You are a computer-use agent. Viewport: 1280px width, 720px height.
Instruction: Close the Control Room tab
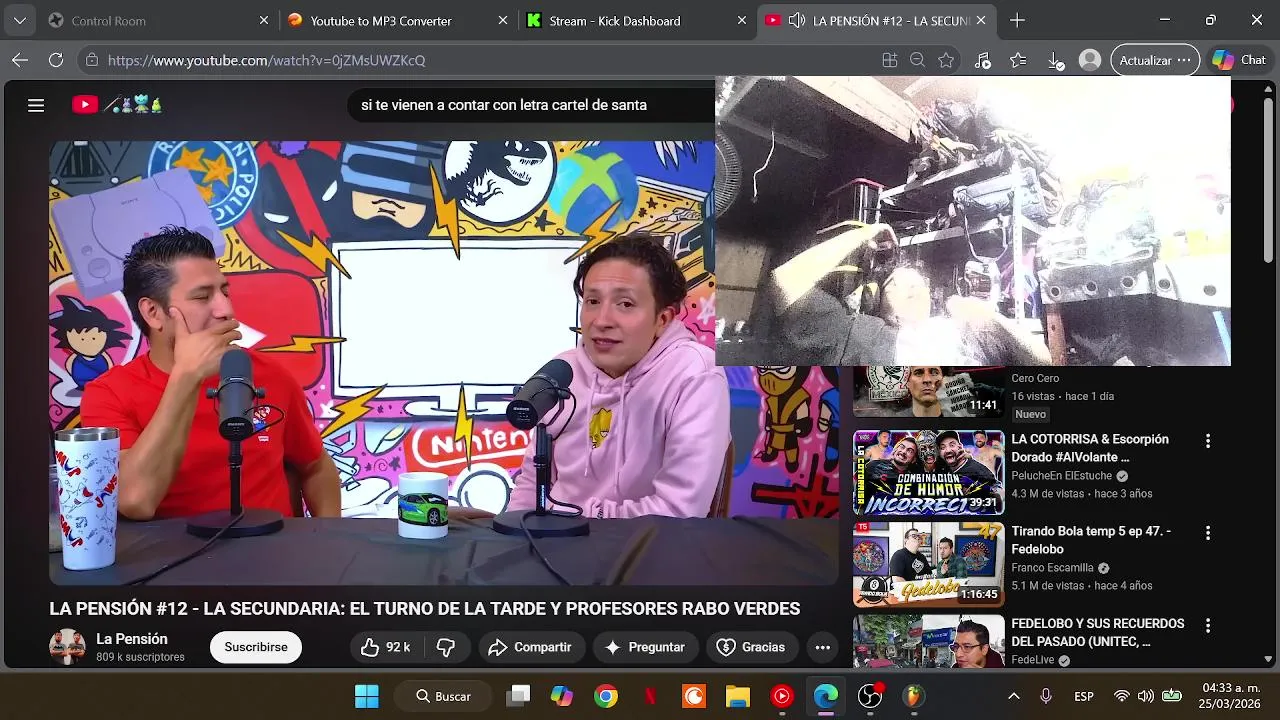pos(264,20)
